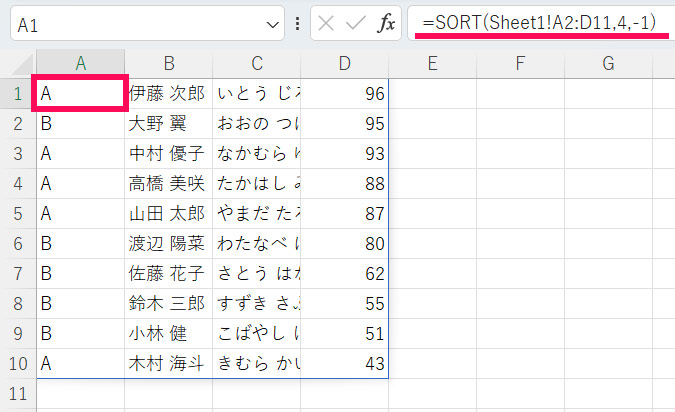Click the score cell showing 43

pyautogui.click(x=344, y=364)
